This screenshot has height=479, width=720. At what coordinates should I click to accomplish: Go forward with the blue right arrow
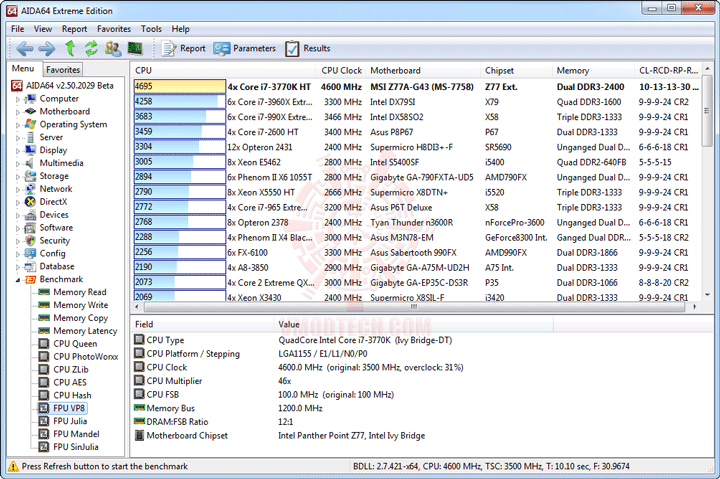click(x=46, y=48)
